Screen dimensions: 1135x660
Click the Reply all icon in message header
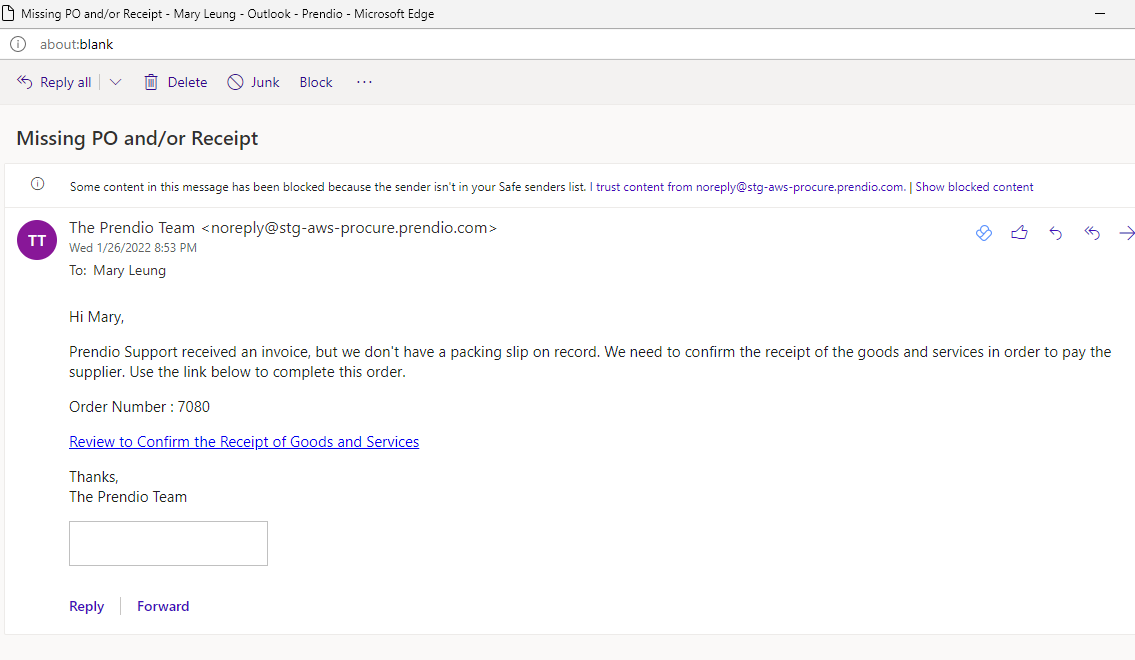coord(1091,232)
